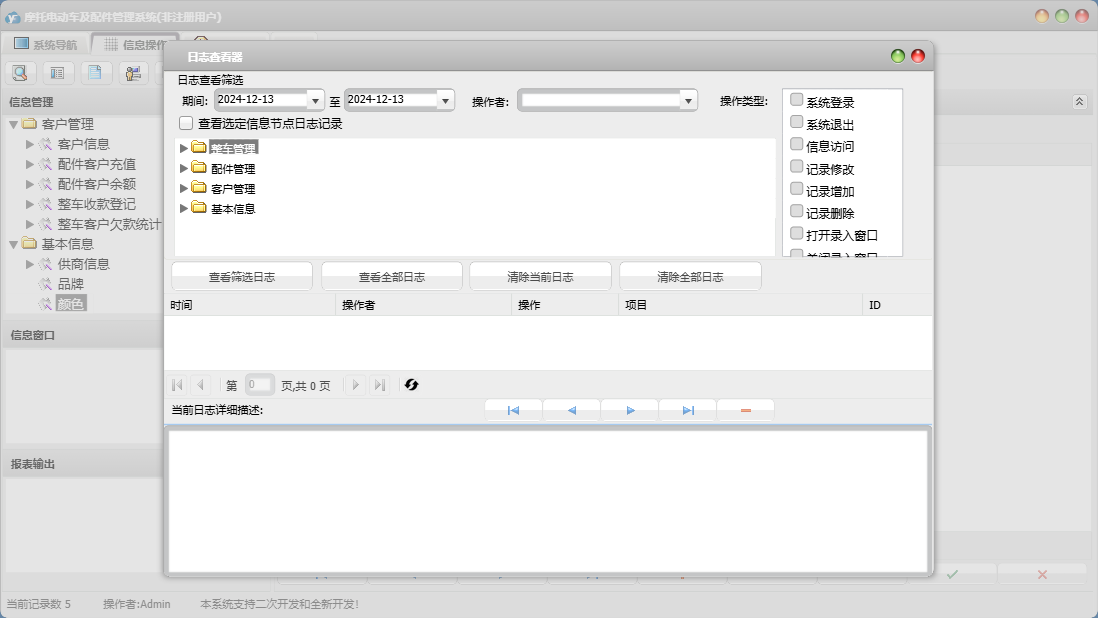The image size is (1098, 618).
Task: Switch to the 系统导航 tab
Action: pos(46,45)
